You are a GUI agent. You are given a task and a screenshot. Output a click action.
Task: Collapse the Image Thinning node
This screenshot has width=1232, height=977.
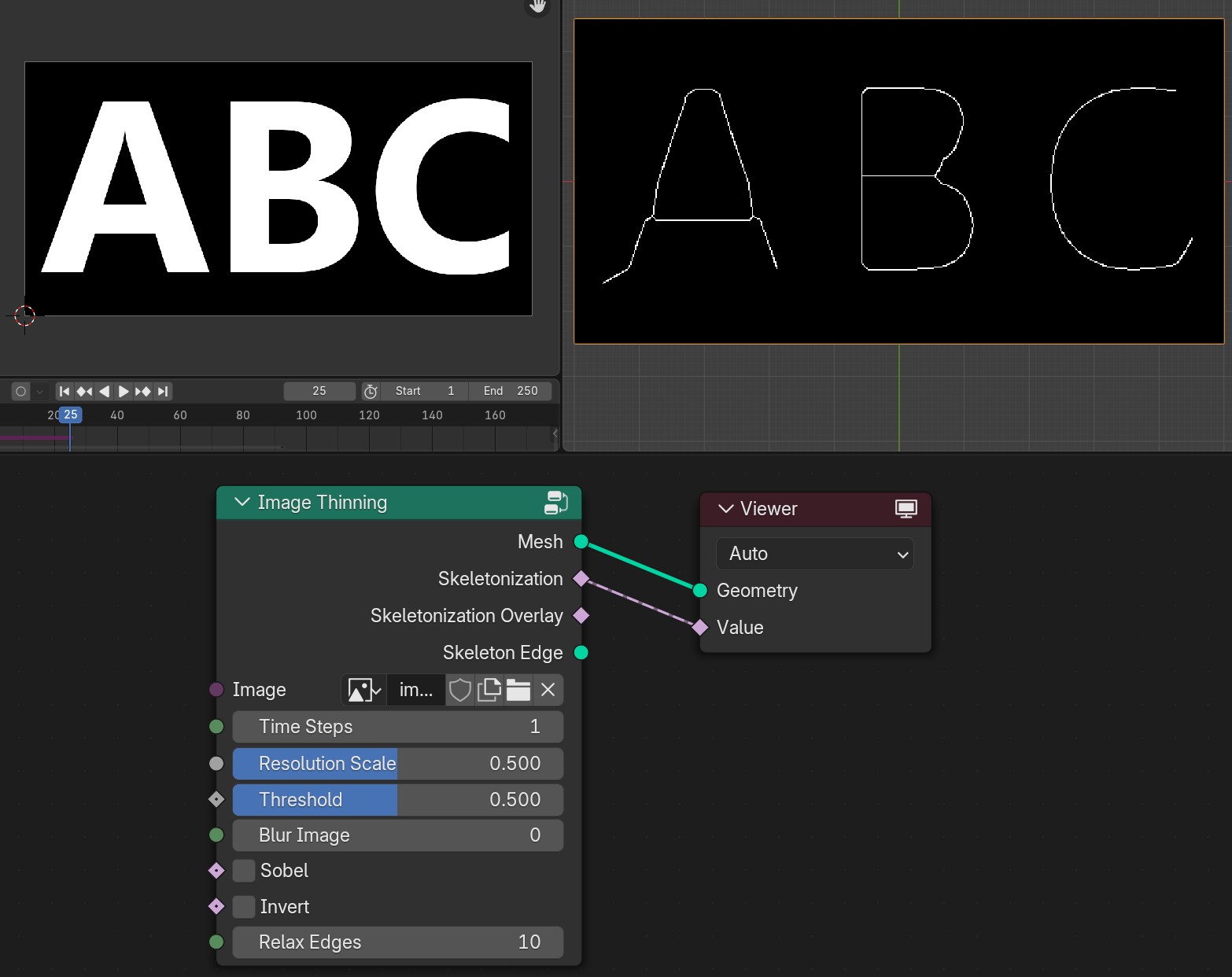tap(242, 502)
